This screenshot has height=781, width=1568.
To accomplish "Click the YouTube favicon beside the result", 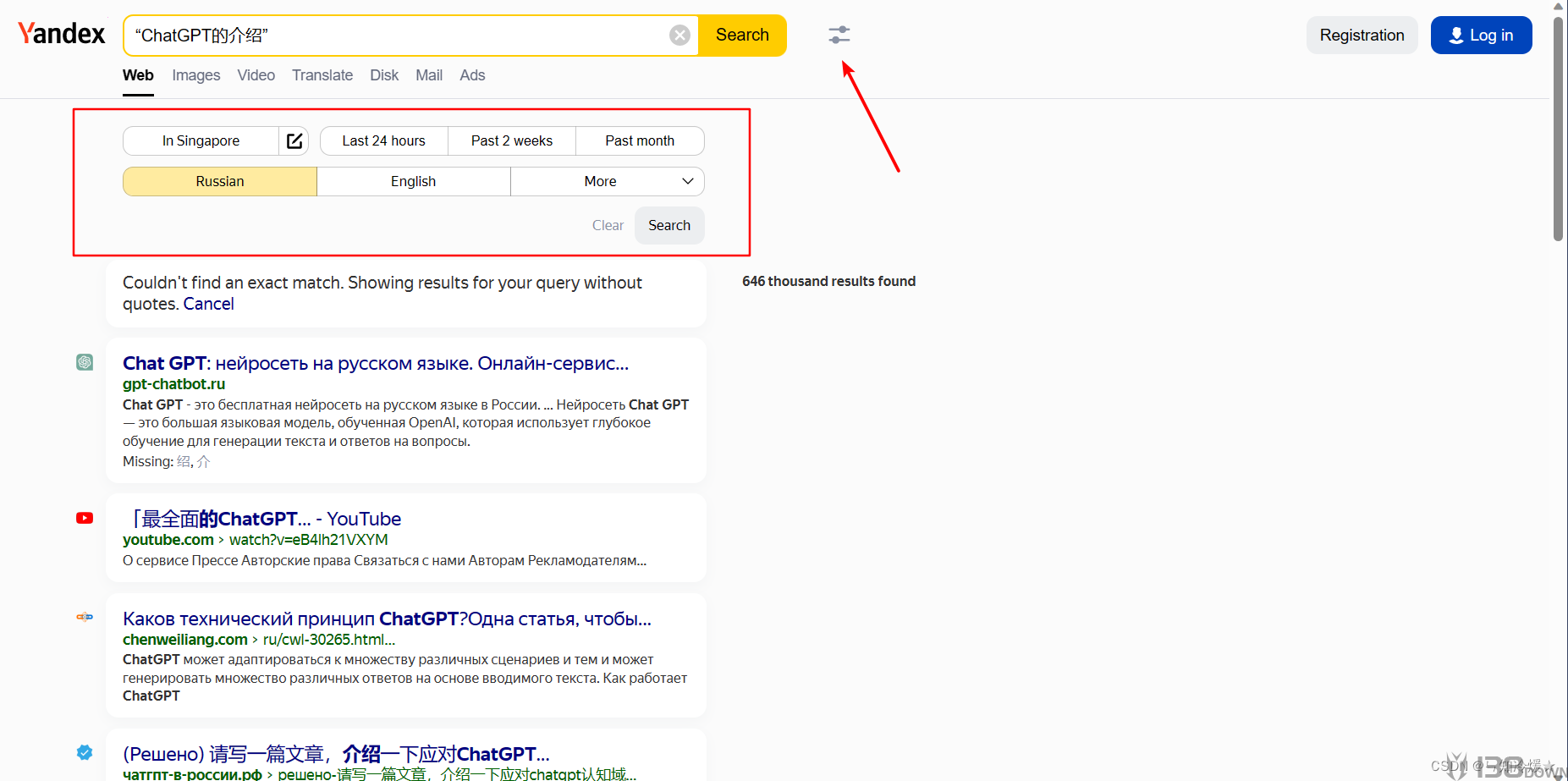I will (x=85, y=518).
